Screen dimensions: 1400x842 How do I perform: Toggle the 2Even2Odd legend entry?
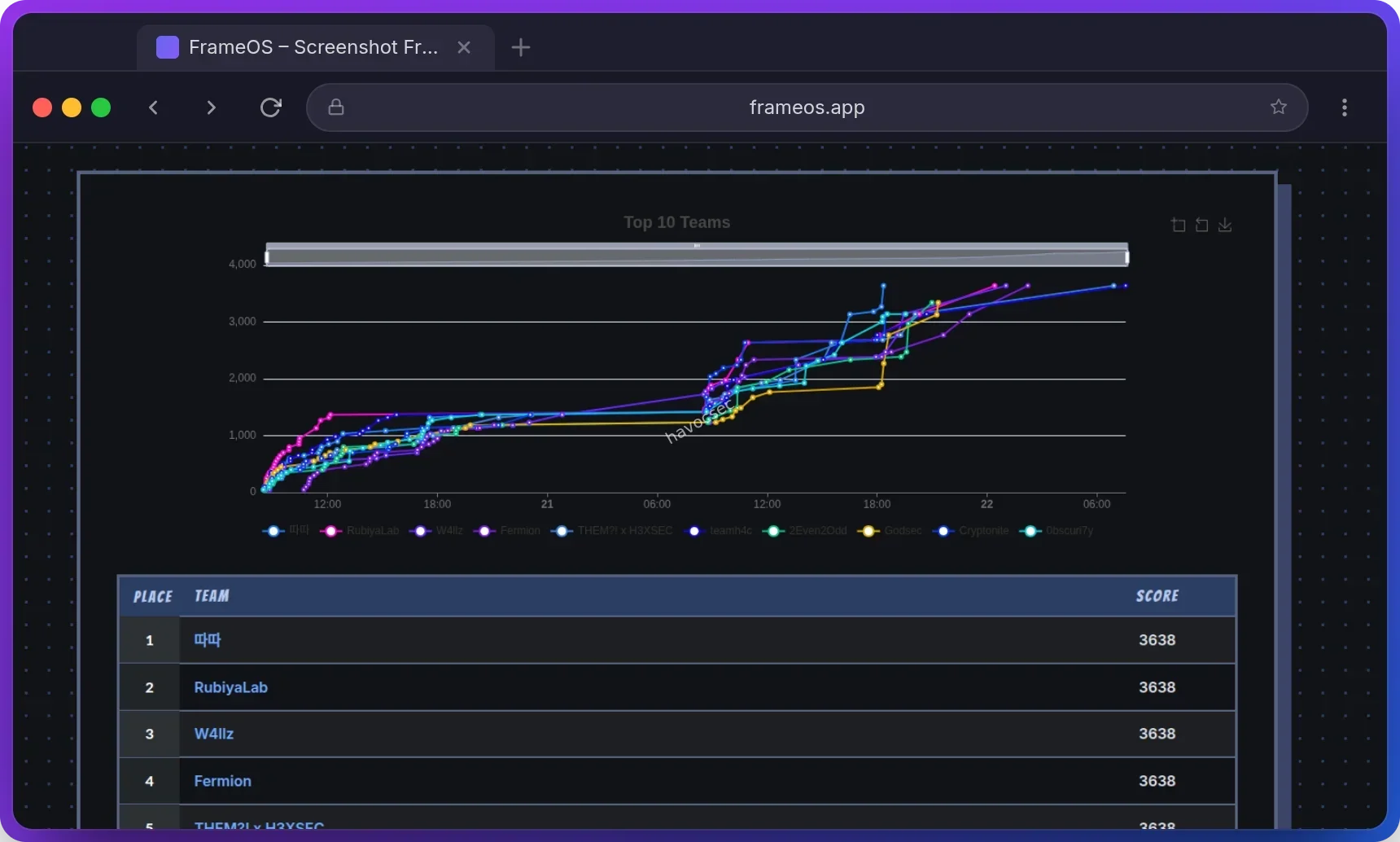click(x=805, y=531)
